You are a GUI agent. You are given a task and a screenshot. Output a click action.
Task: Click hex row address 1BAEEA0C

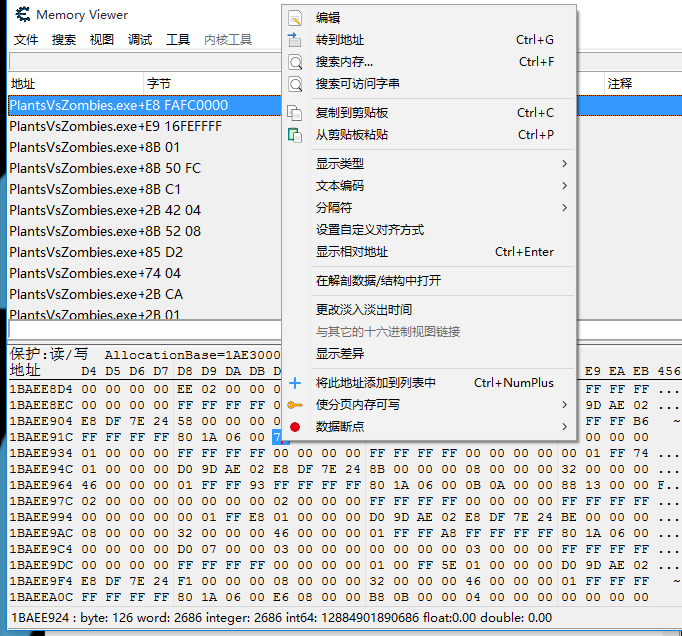tap(41, 597)
